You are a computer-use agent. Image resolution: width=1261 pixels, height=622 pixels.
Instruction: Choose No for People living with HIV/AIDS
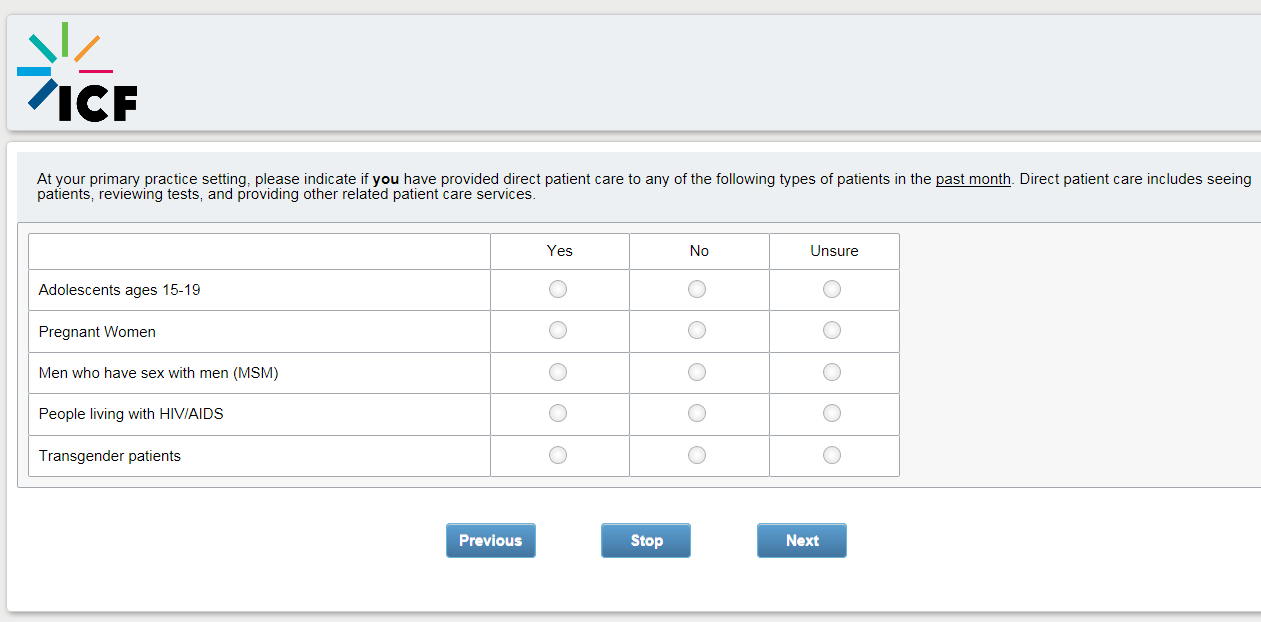[x=697, y=413]
